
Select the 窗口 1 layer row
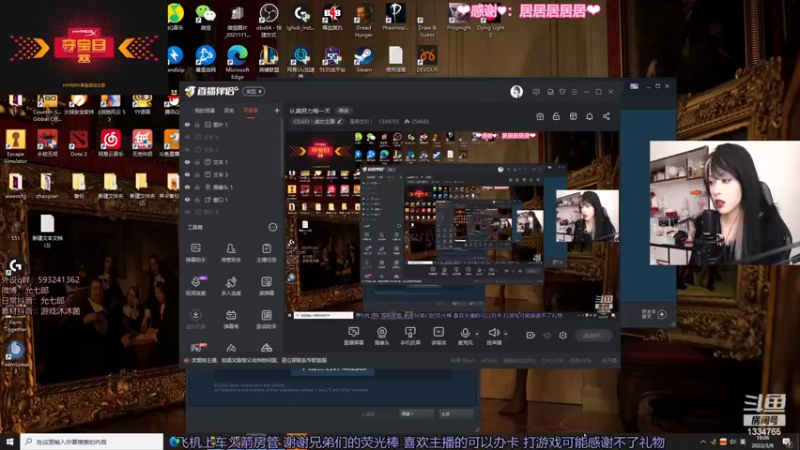[x=232, y=199]
